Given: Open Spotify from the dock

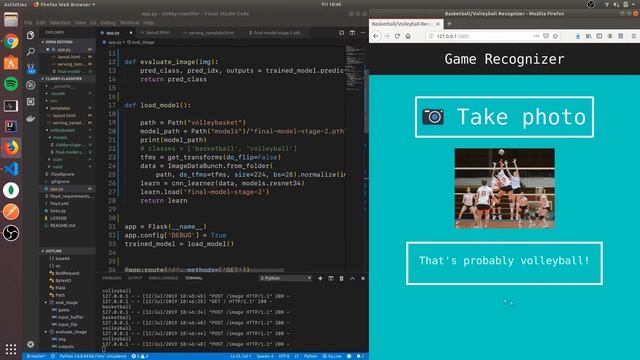Looking at the screenshot, I should click(x=11, y=84).
